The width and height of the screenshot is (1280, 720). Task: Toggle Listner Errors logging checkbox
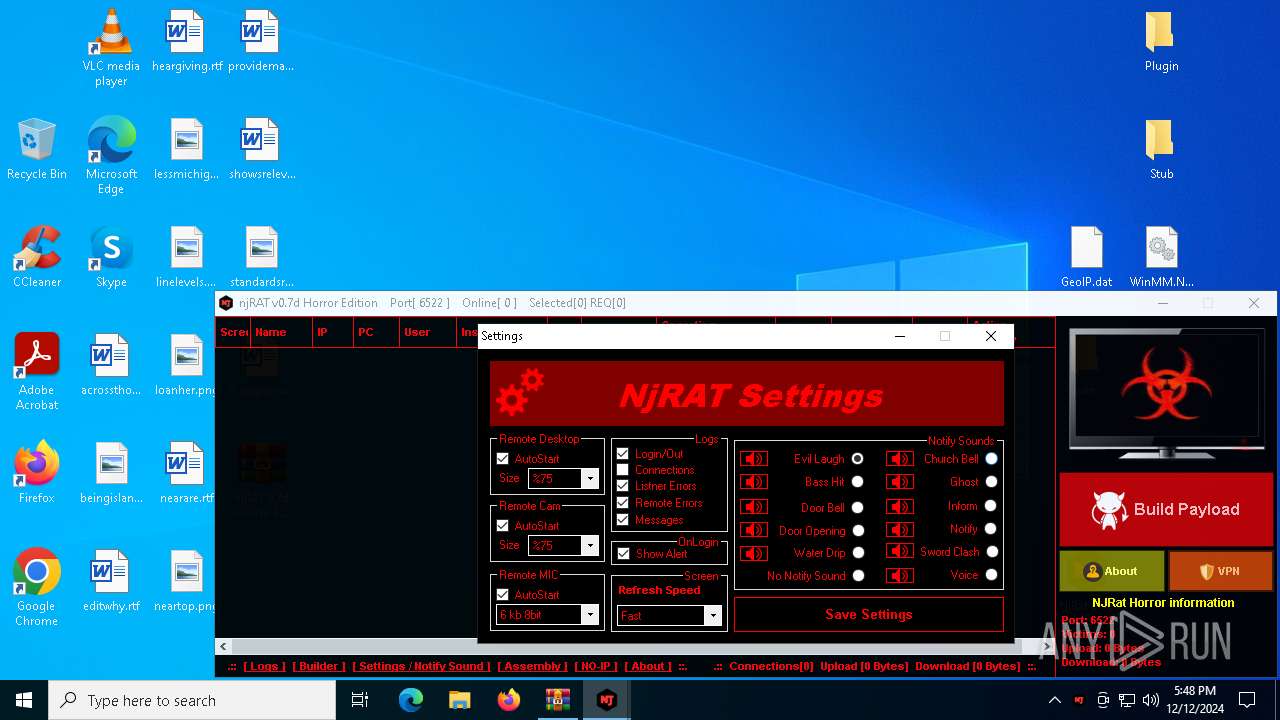coord(623,486)
